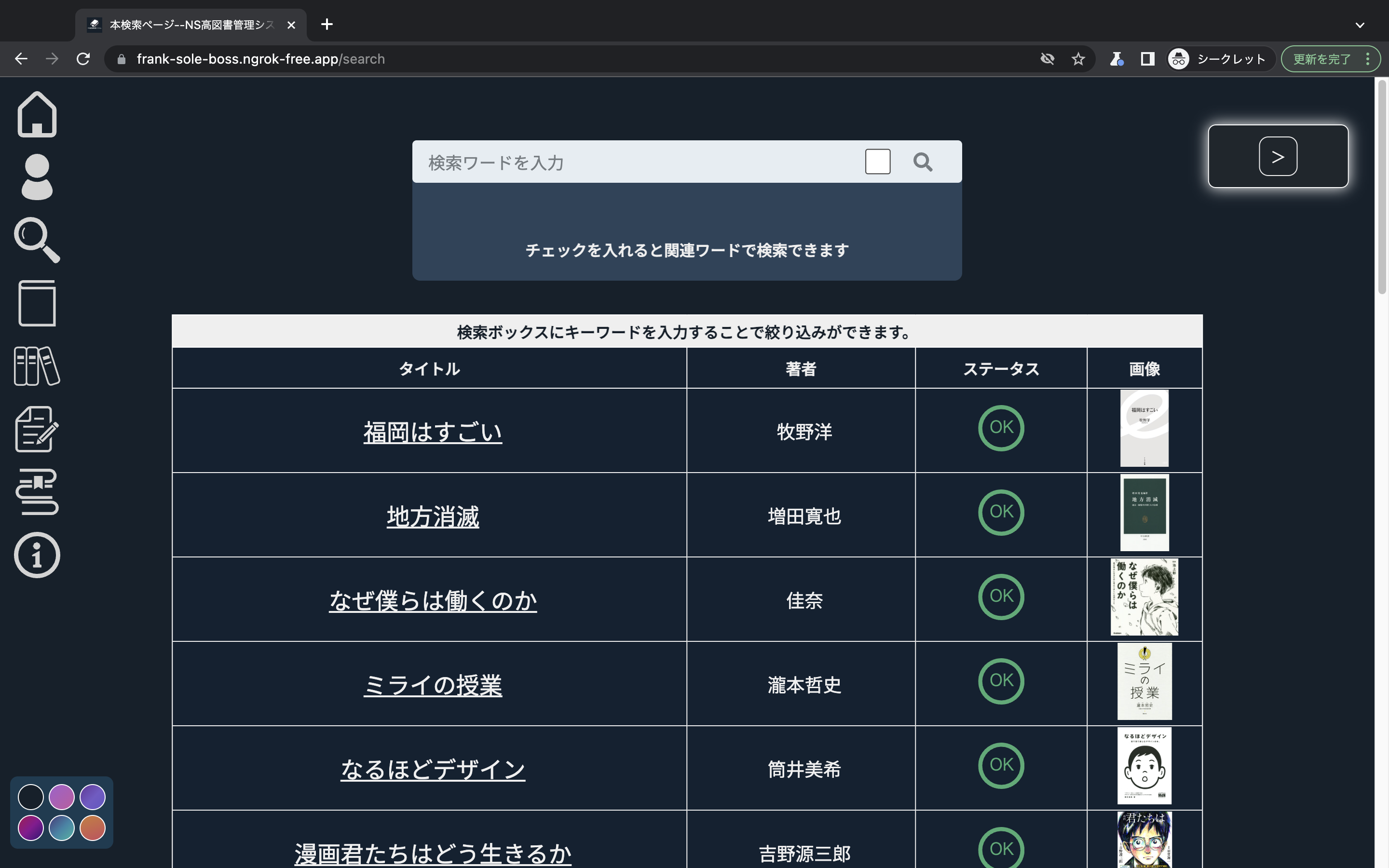Screen dimensions: 1389x868
Task: Expand the panel with the > button
Action: [x=1277, y=156]
